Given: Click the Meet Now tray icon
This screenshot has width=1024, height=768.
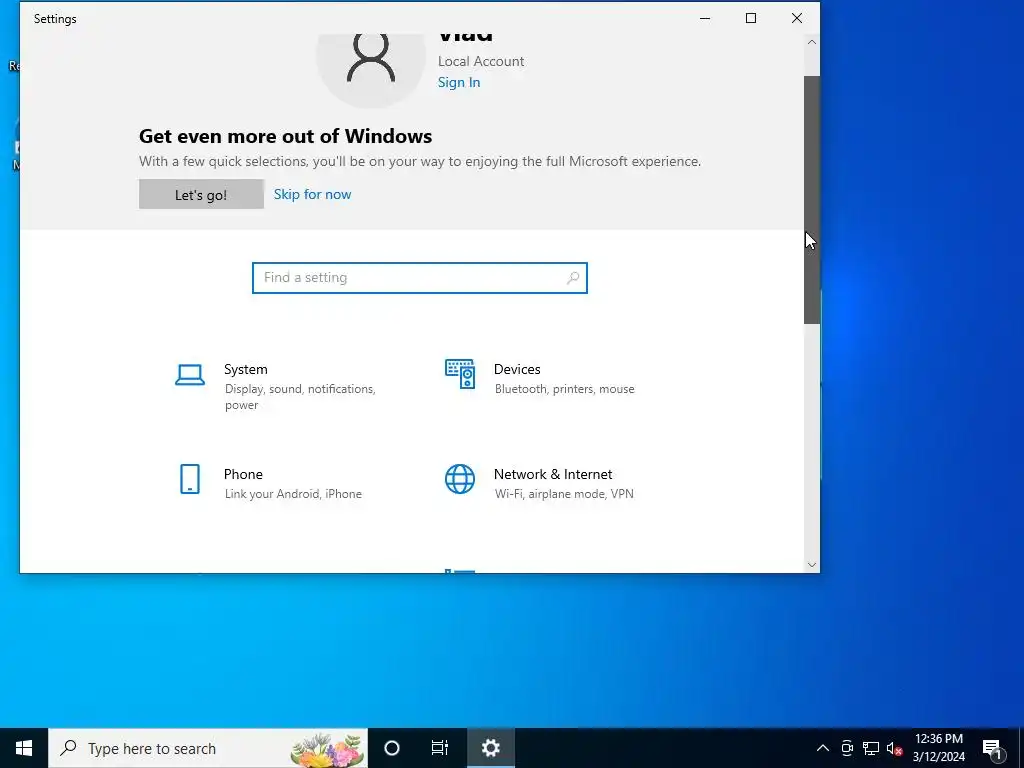Looking at the screenshot, I should point(847,748).
